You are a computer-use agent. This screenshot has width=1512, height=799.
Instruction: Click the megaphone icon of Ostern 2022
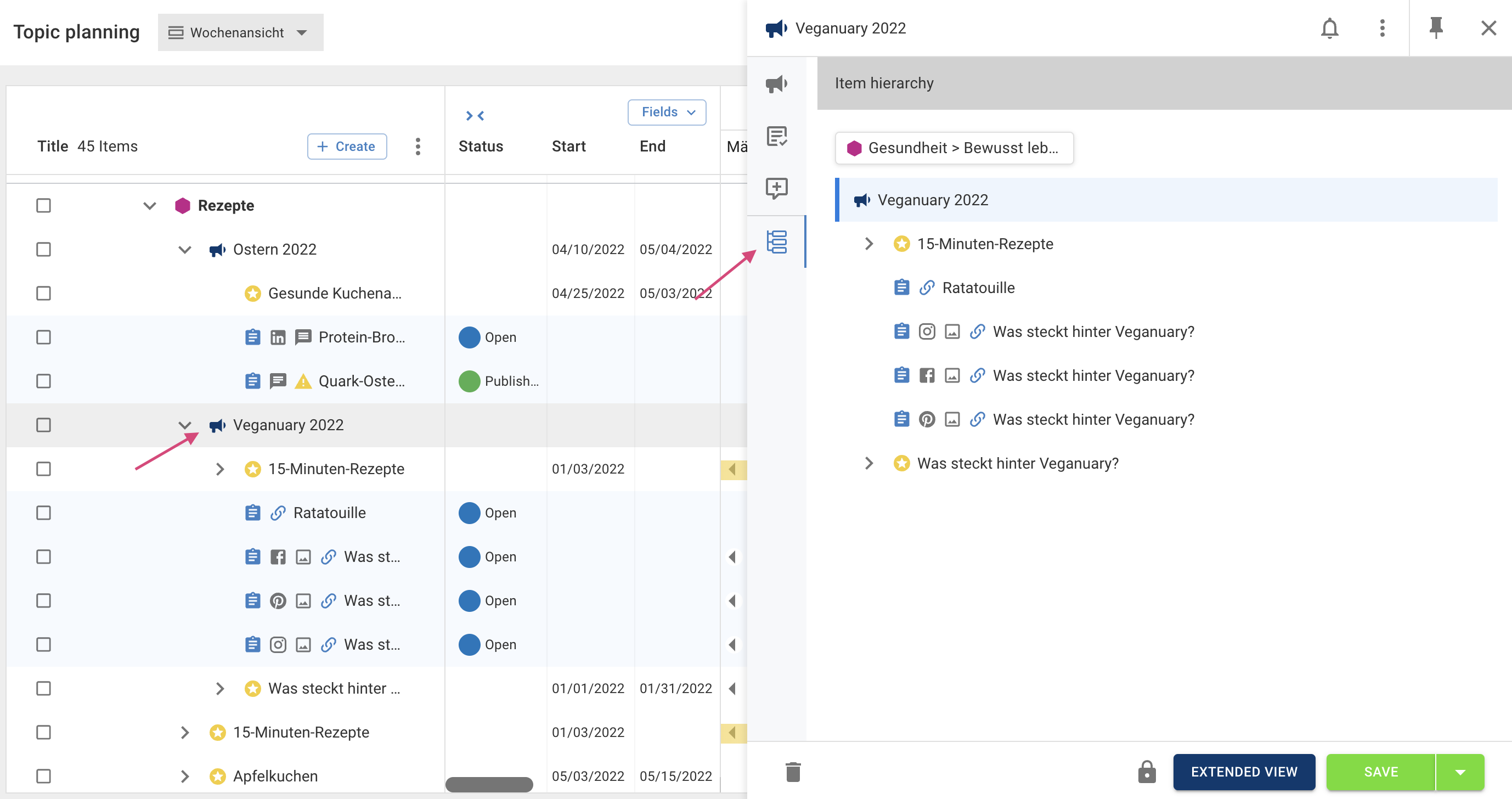(x=217, y=250)
